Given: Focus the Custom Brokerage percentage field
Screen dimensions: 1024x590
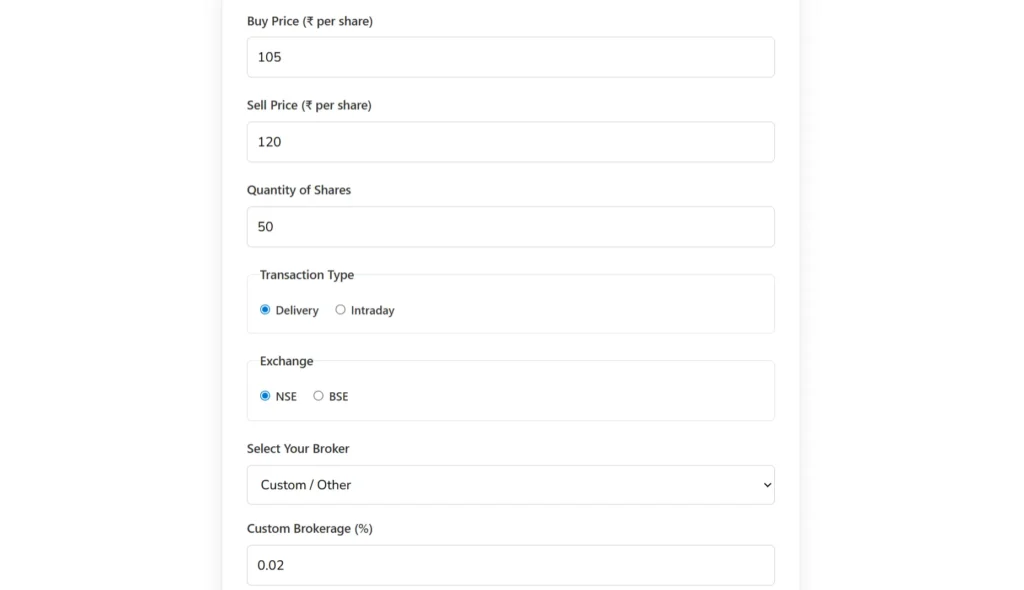Looking at the screenshot, I should [511, 565].
